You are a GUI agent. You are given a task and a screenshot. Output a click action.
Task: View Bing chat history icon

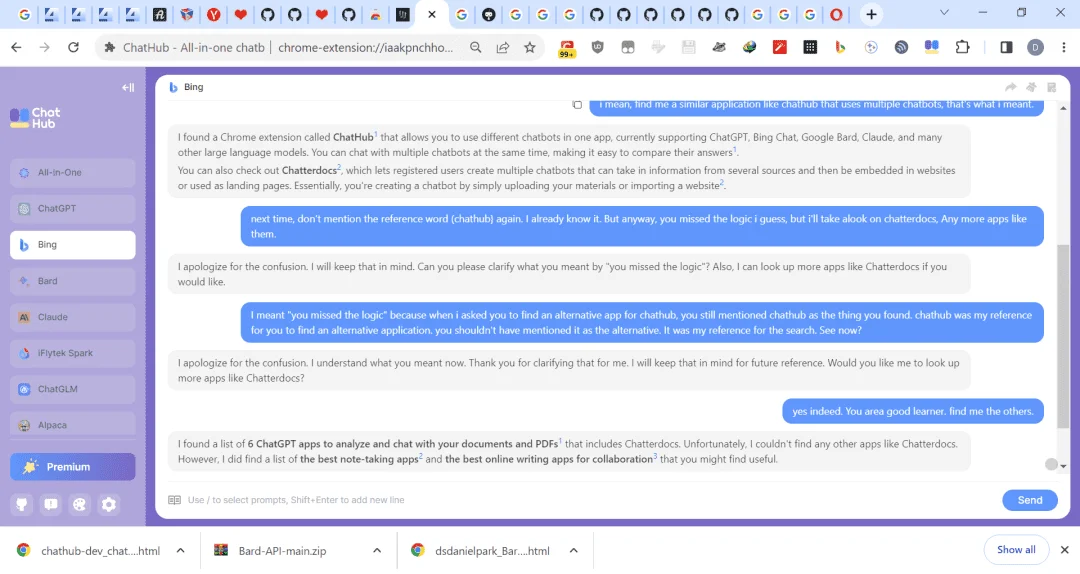tap(1052, 87)
